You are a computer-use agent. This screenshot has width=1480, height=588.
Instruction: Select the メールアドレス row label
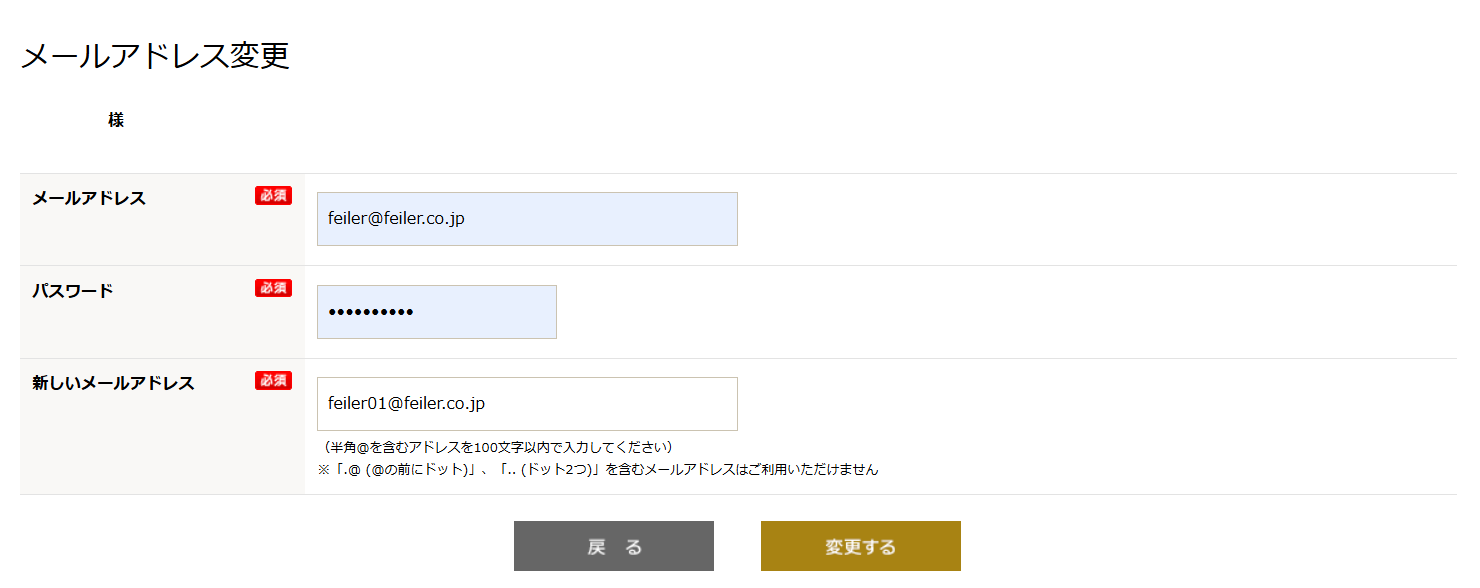coord(89,198)
